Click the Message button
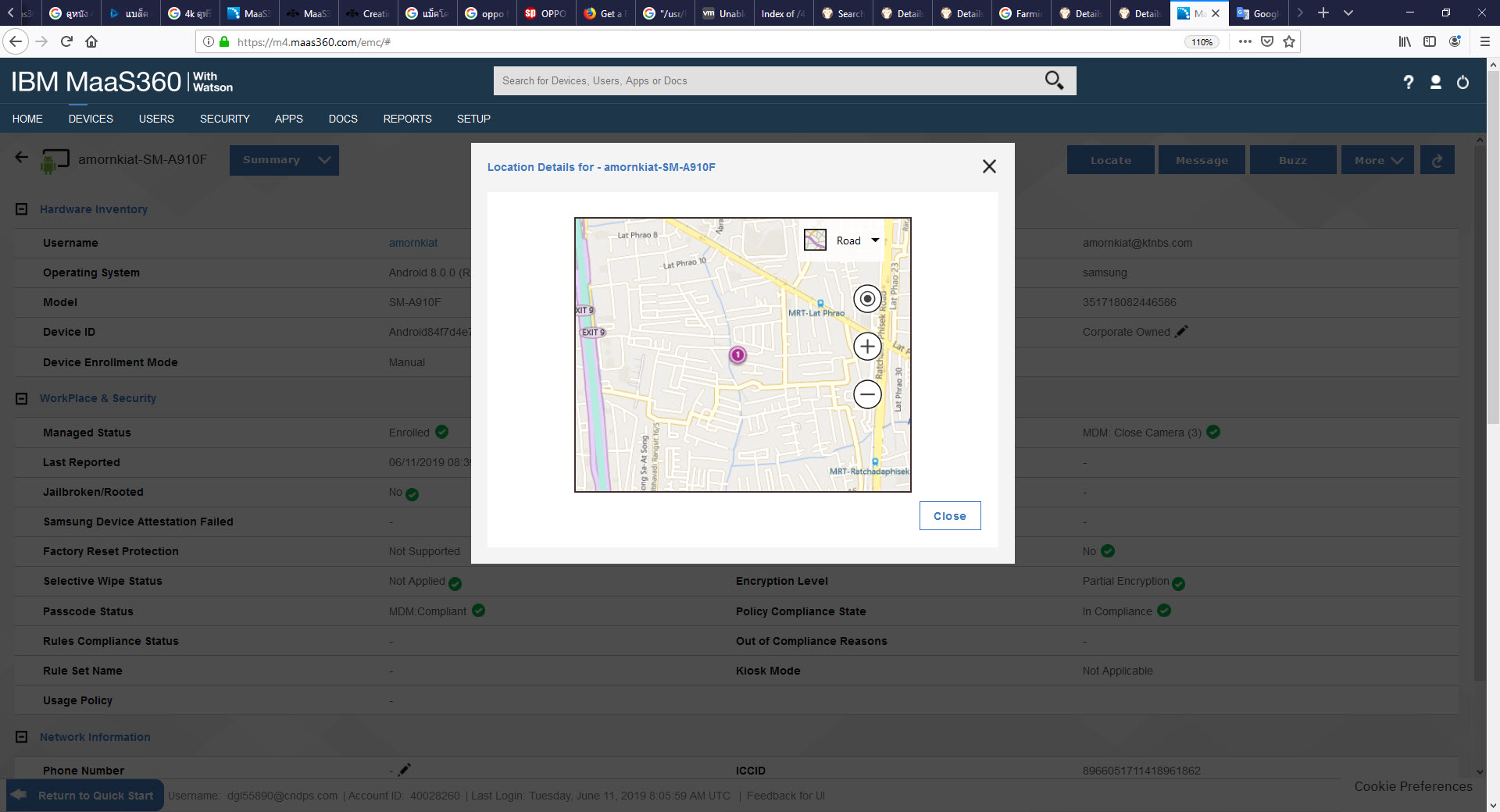The image size is (1500, 812). click(1202, 160)
